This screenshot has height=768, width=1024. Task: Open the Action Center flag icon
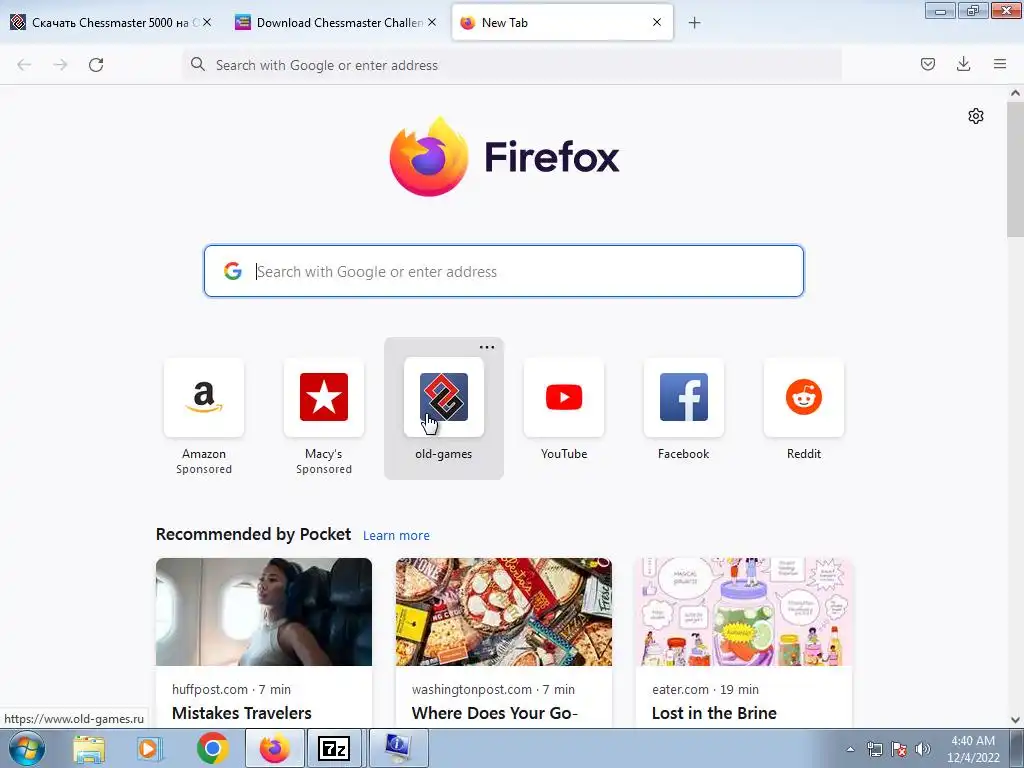(899, 749)
